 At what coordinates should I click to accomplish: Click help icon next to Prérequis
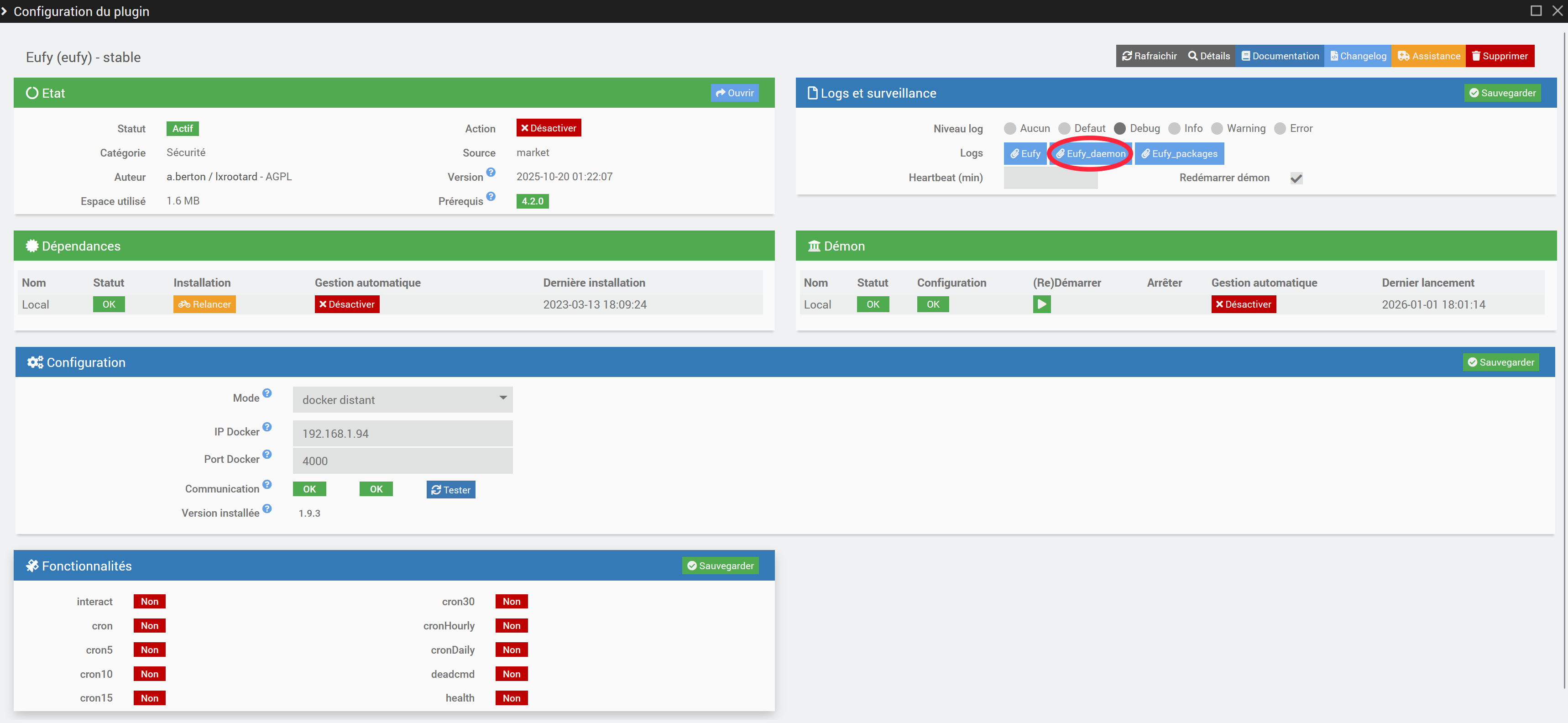491,197
